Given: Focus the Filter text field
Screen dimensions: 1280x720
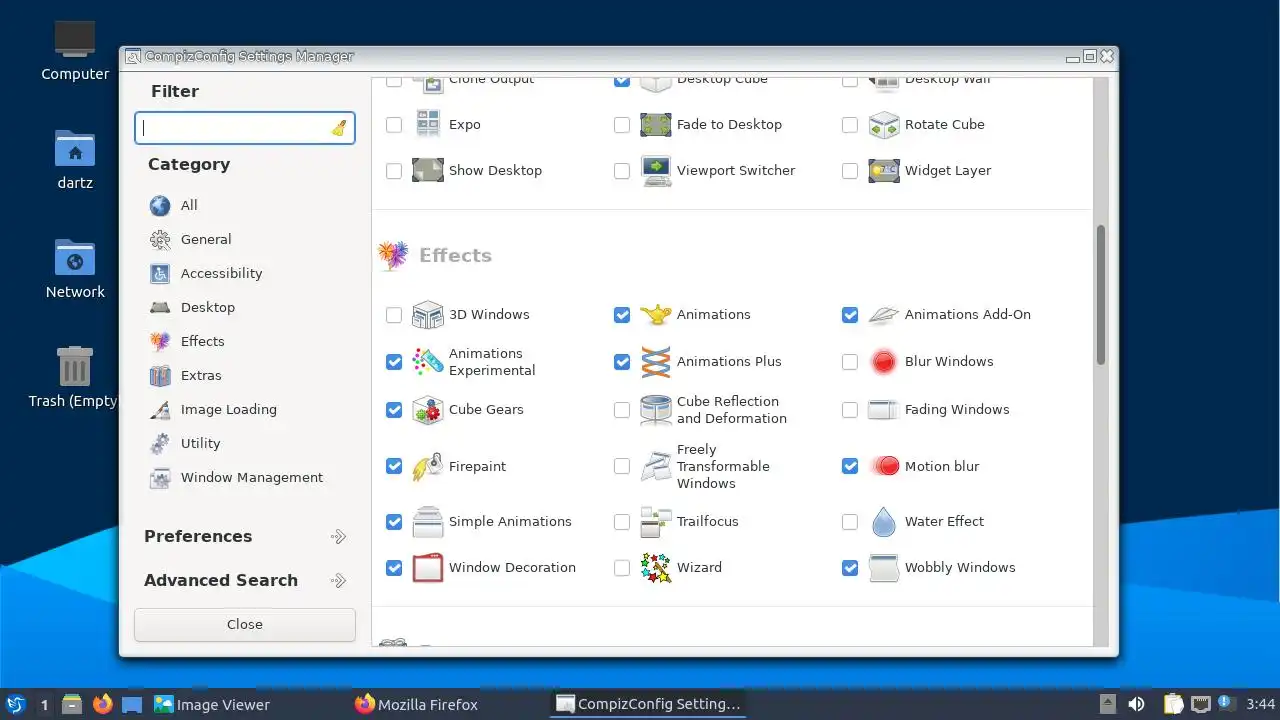Looking at the screenshot, I should 245,128.
